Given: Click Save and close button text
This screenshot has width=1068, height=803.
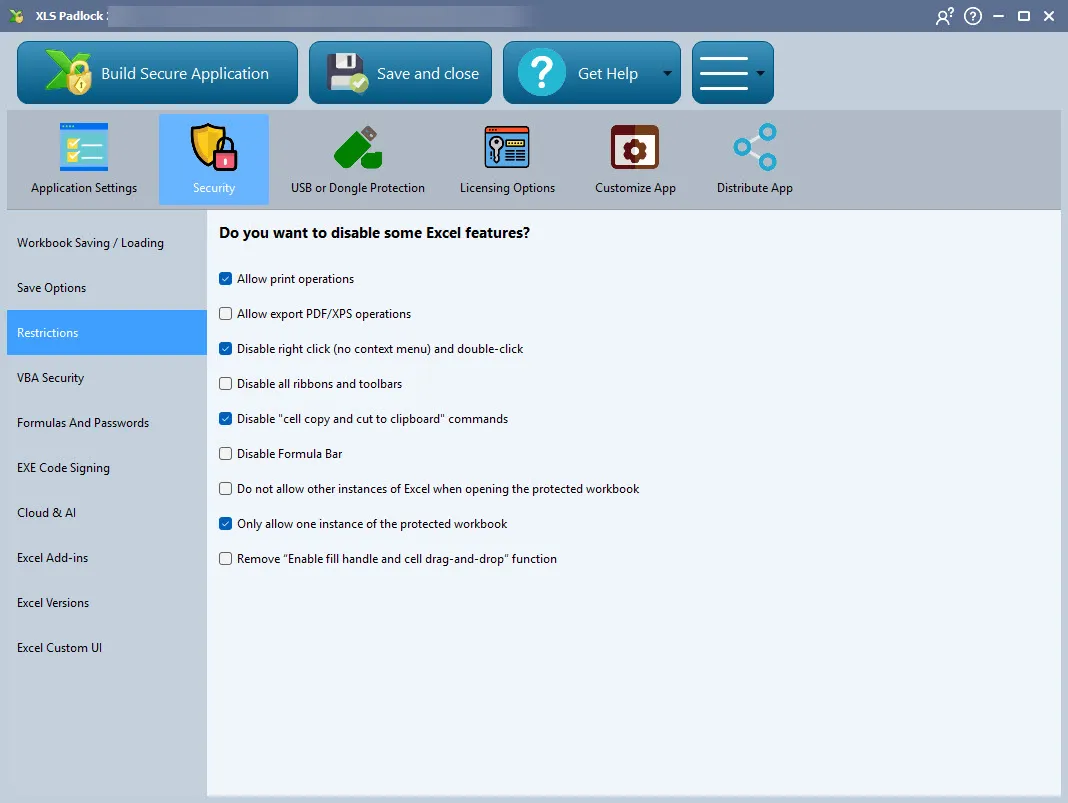Looking at the screenshot, I should point(428,74).
